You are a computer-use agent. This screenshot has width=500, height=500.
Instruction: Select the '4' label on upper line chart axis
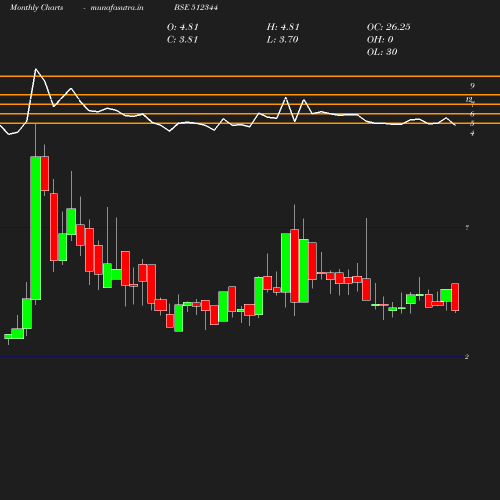472,133
